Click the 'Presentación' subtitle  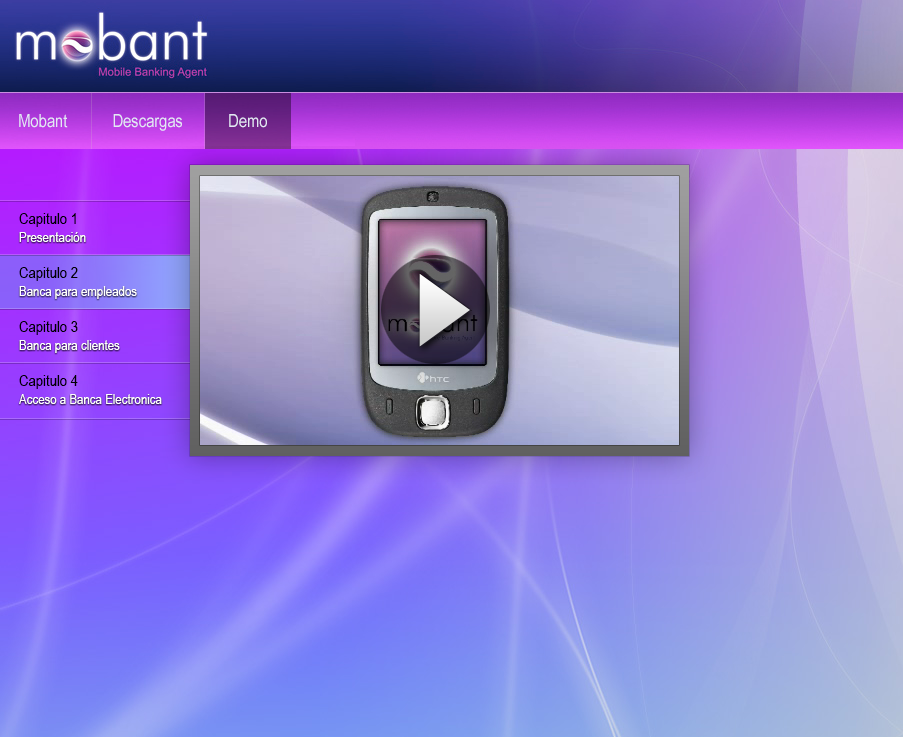pyautogui.click(x=52, y=238)
